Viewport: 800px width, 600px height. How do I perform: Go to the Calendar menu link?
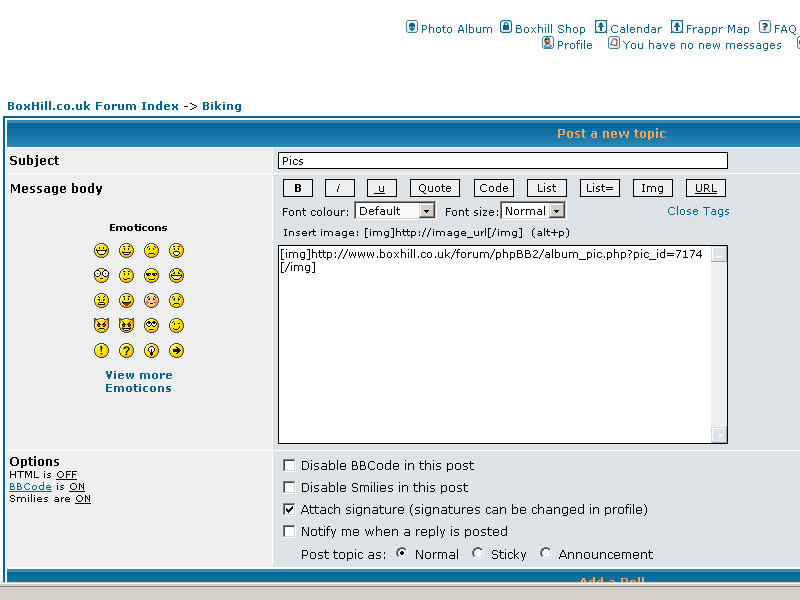tap(635, 29)
